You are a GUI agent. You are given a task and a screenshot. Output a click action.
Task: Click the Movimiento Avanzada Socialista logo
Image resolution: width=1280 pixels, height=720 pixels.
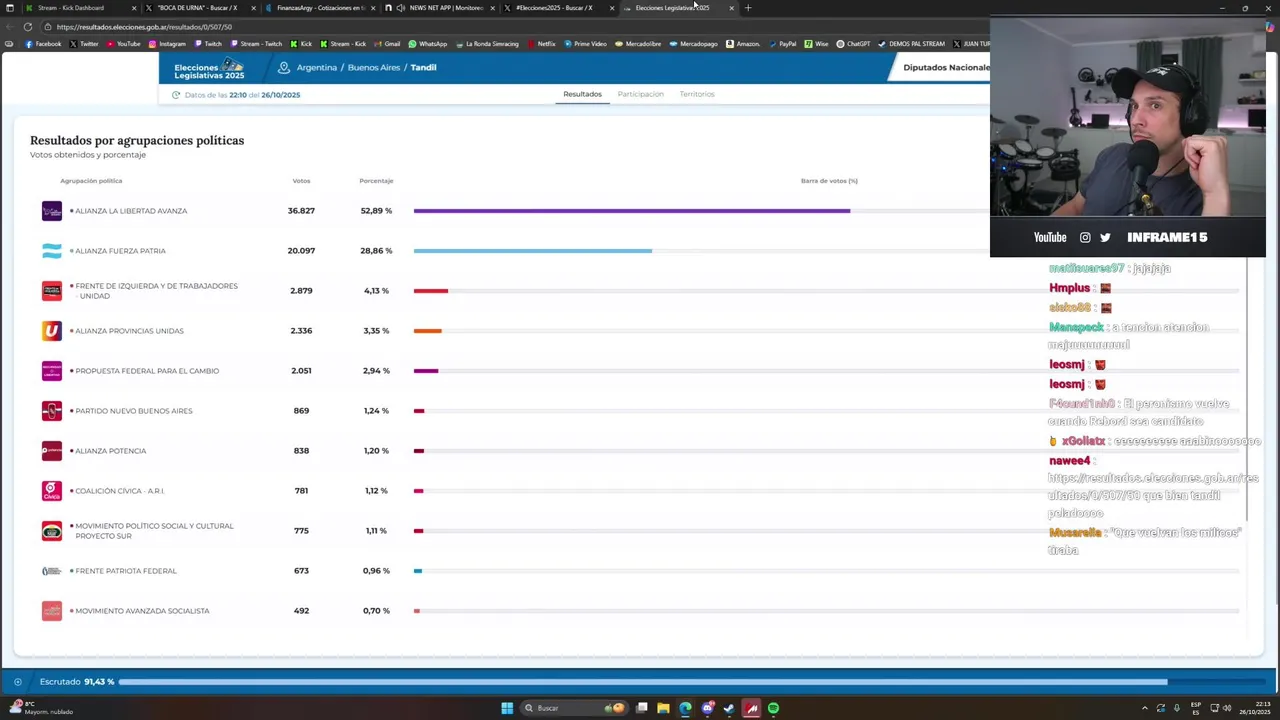tap(52, 611)
